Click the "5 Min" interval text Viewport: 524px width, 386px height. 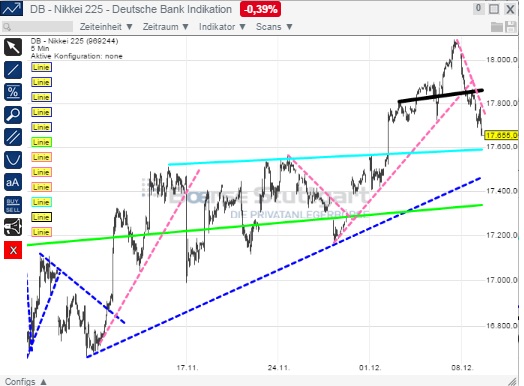click(40, 48)
